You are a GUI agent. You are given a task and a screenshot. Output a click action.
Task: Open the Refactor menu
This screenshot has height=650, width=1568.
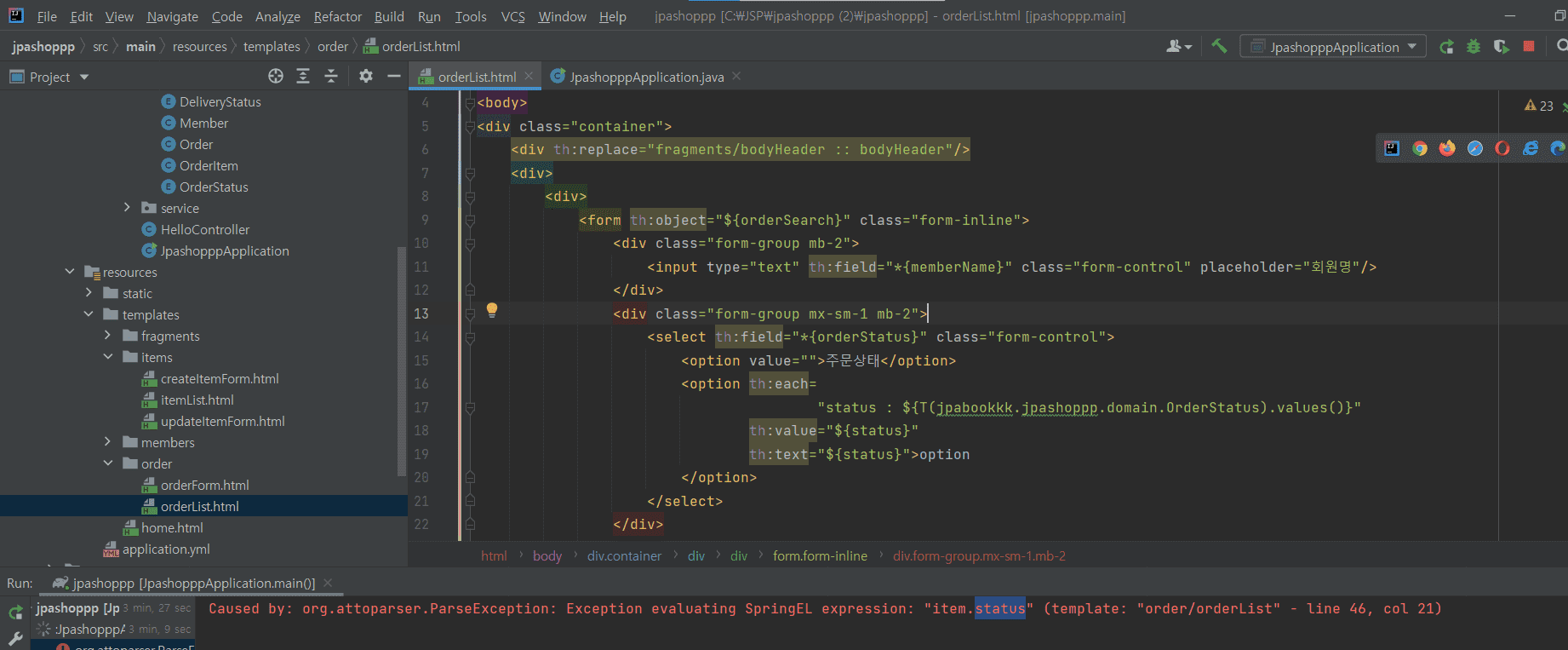pyautogui.click(x=337, y=16)
